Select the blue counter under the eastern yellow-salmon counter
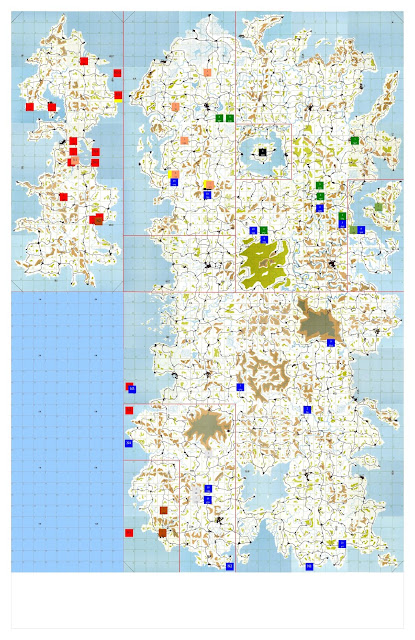The image size is (415, 640). click(x=208, y=195)
